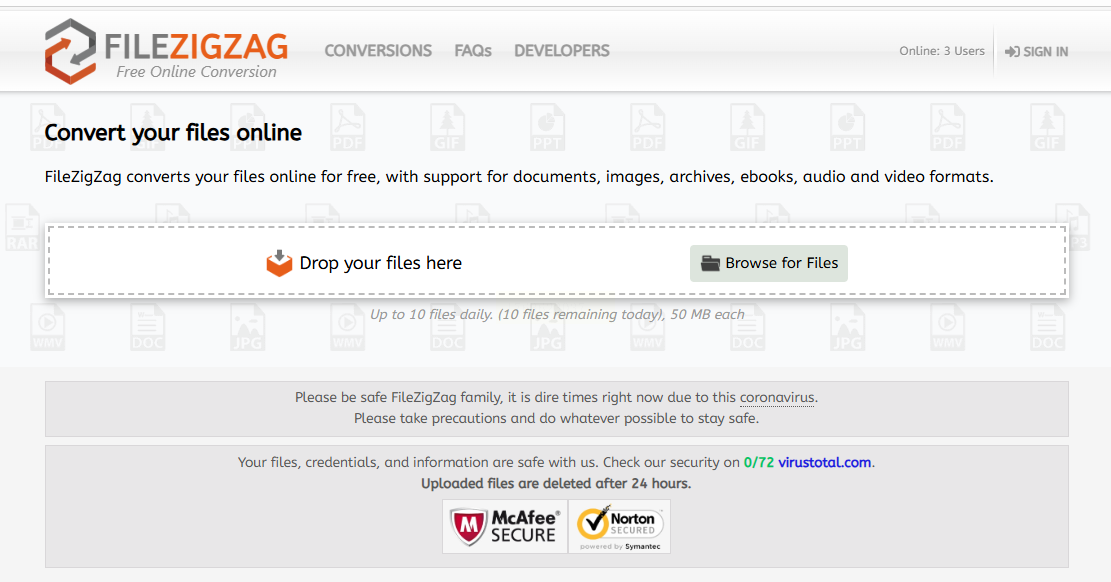
Task: Click Uploaded files are deleted after 24 hours
Action: [556, 483]
